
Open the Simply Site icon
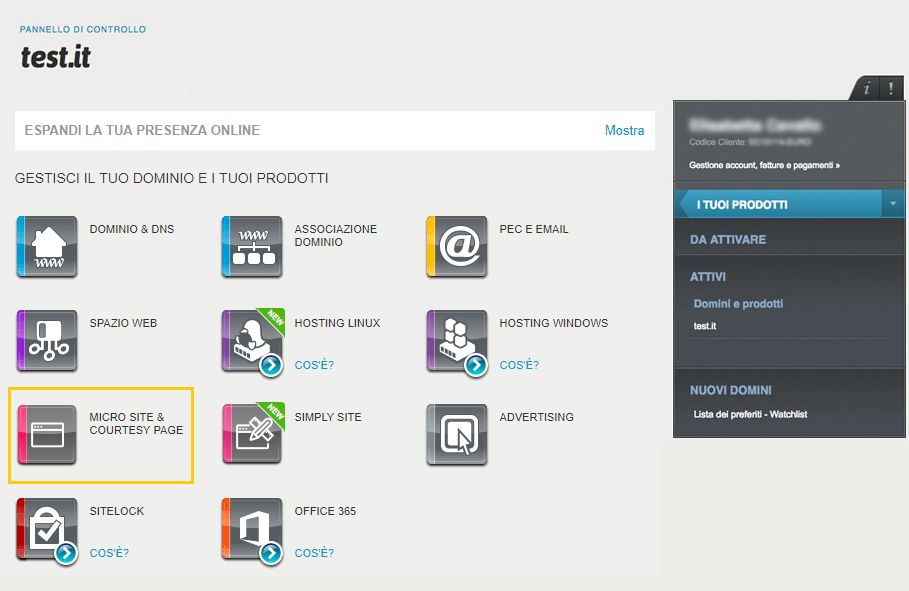coord(252,434)
